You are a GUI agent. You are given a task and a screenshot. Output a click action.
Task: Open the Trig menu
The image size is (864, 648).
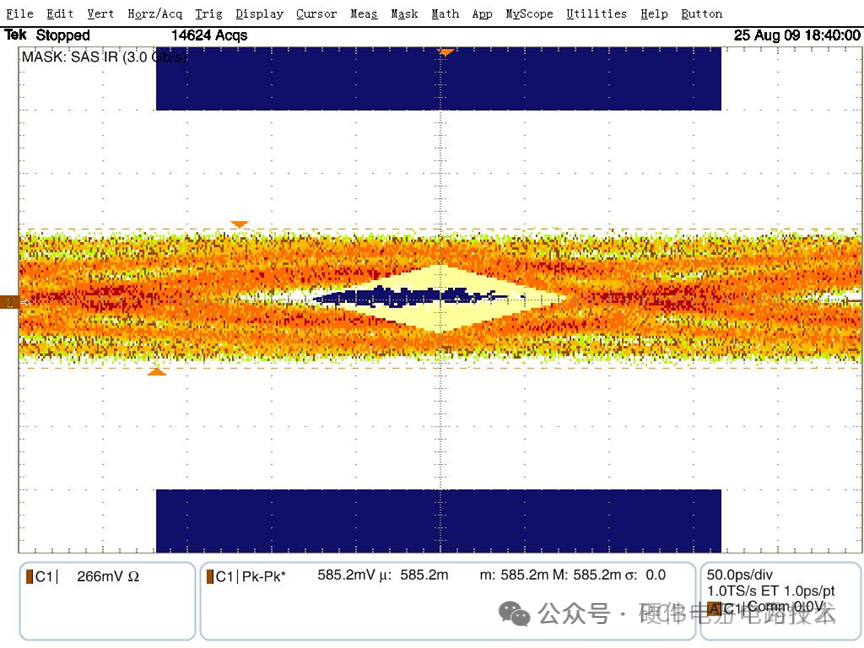coord(209,14)
